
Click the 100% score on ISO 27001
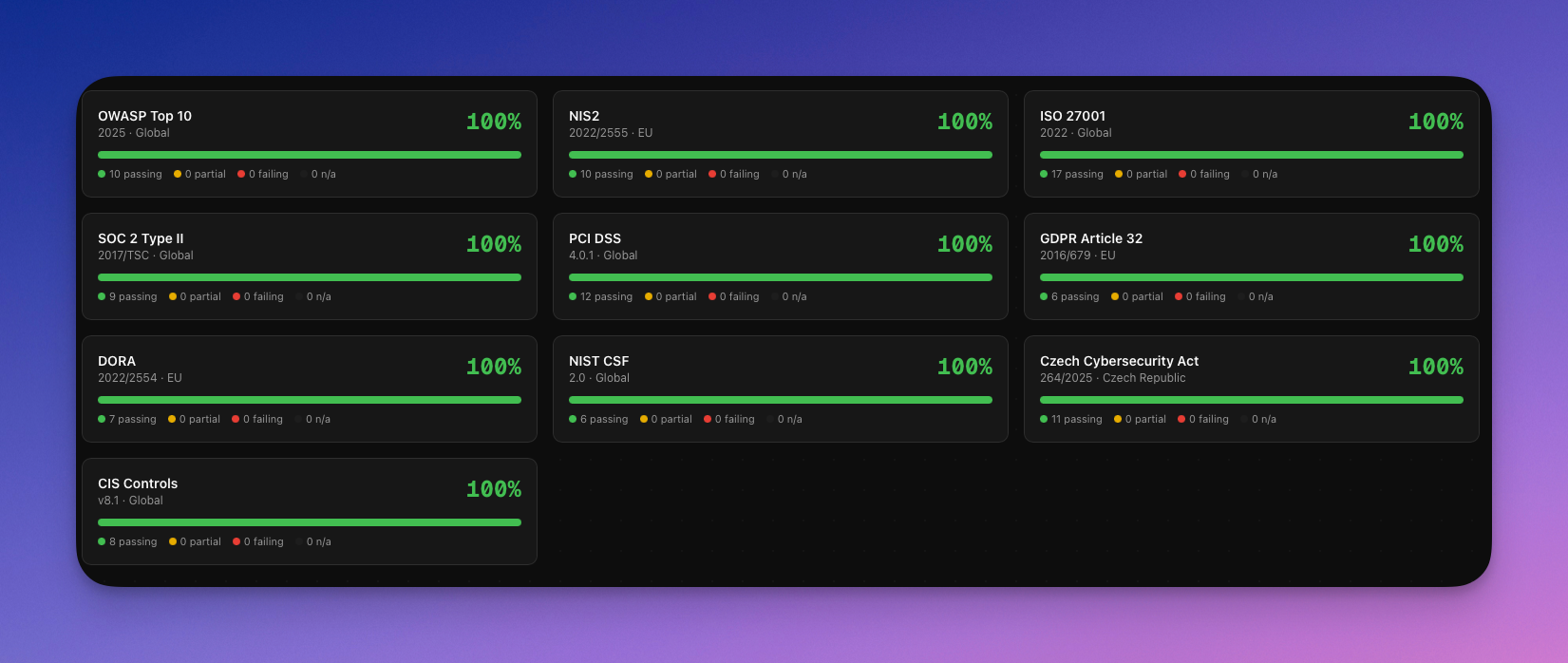[1436, 122]
